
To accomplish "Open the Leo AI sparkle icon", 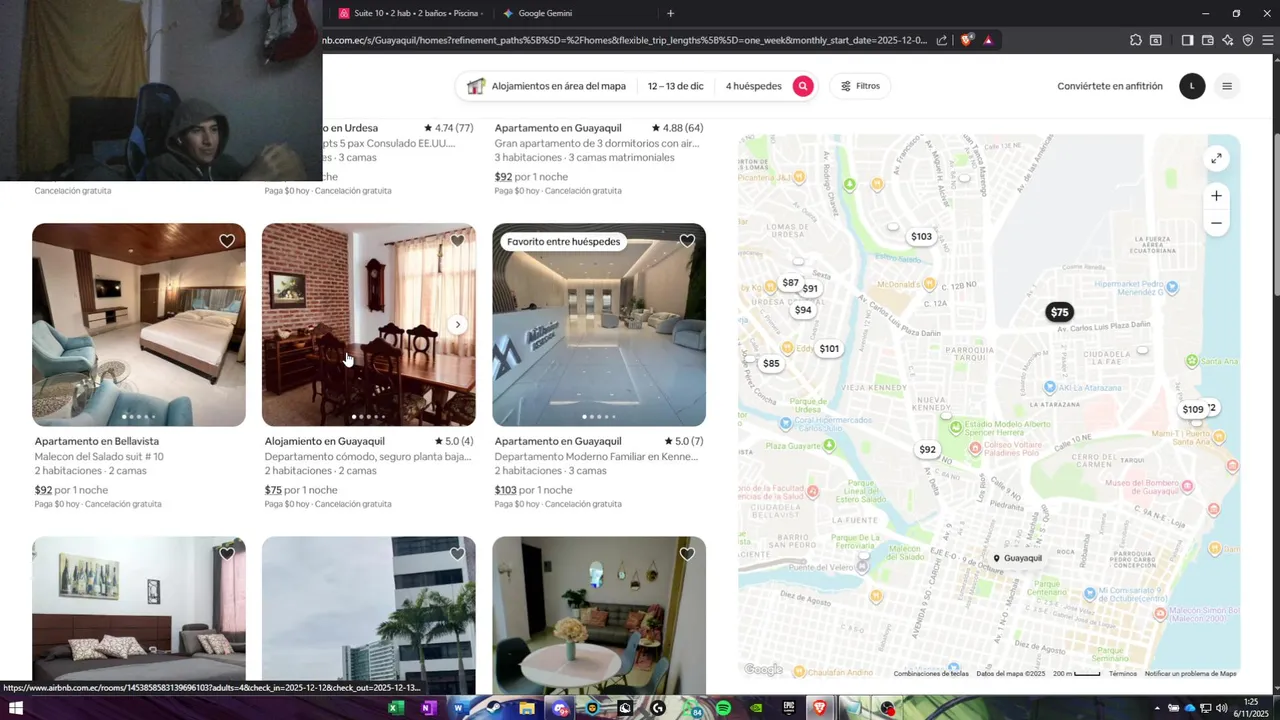I will coord(1227,40).
